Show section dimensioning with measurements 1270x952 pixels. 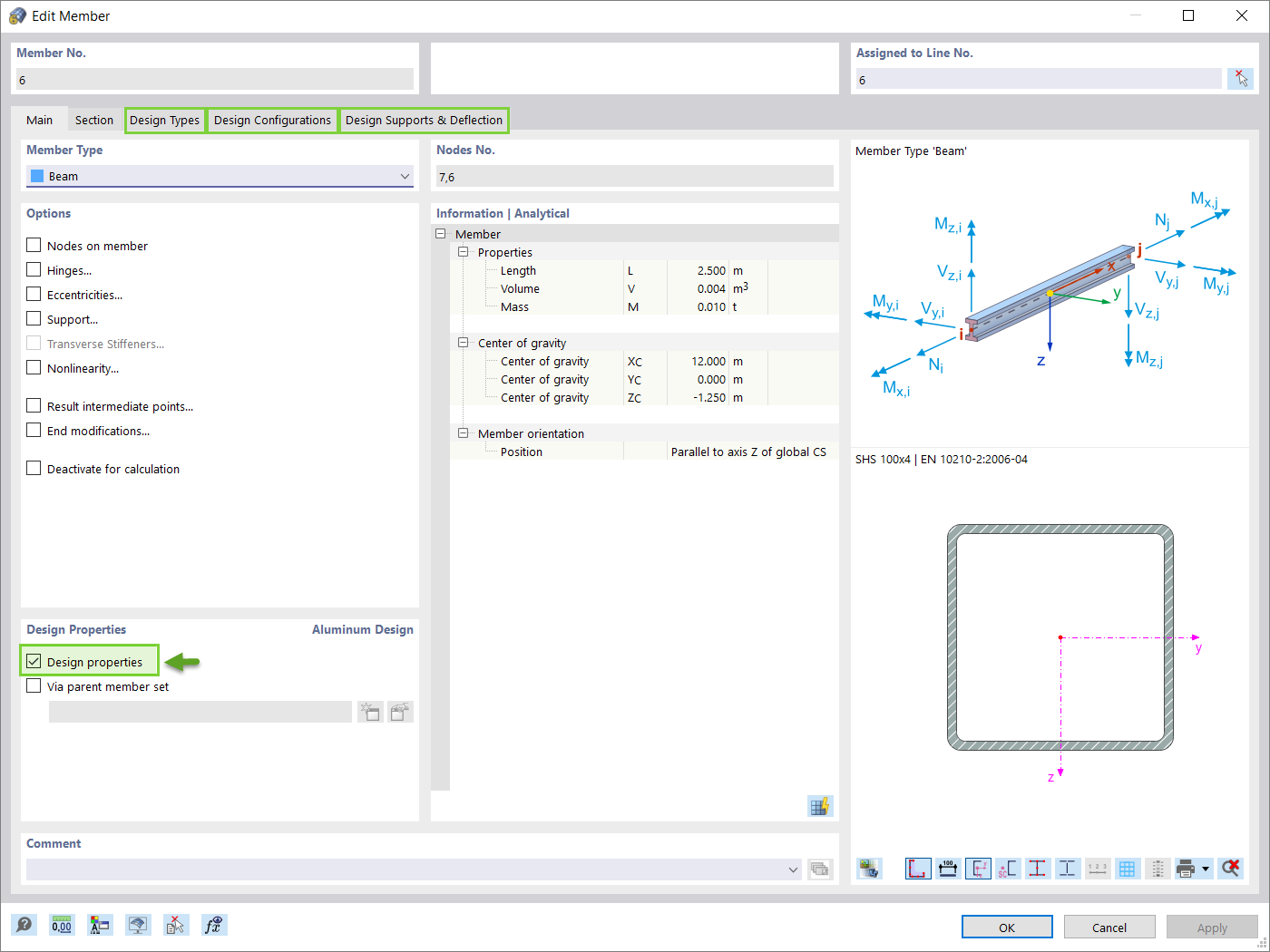(x=948, y=868)
